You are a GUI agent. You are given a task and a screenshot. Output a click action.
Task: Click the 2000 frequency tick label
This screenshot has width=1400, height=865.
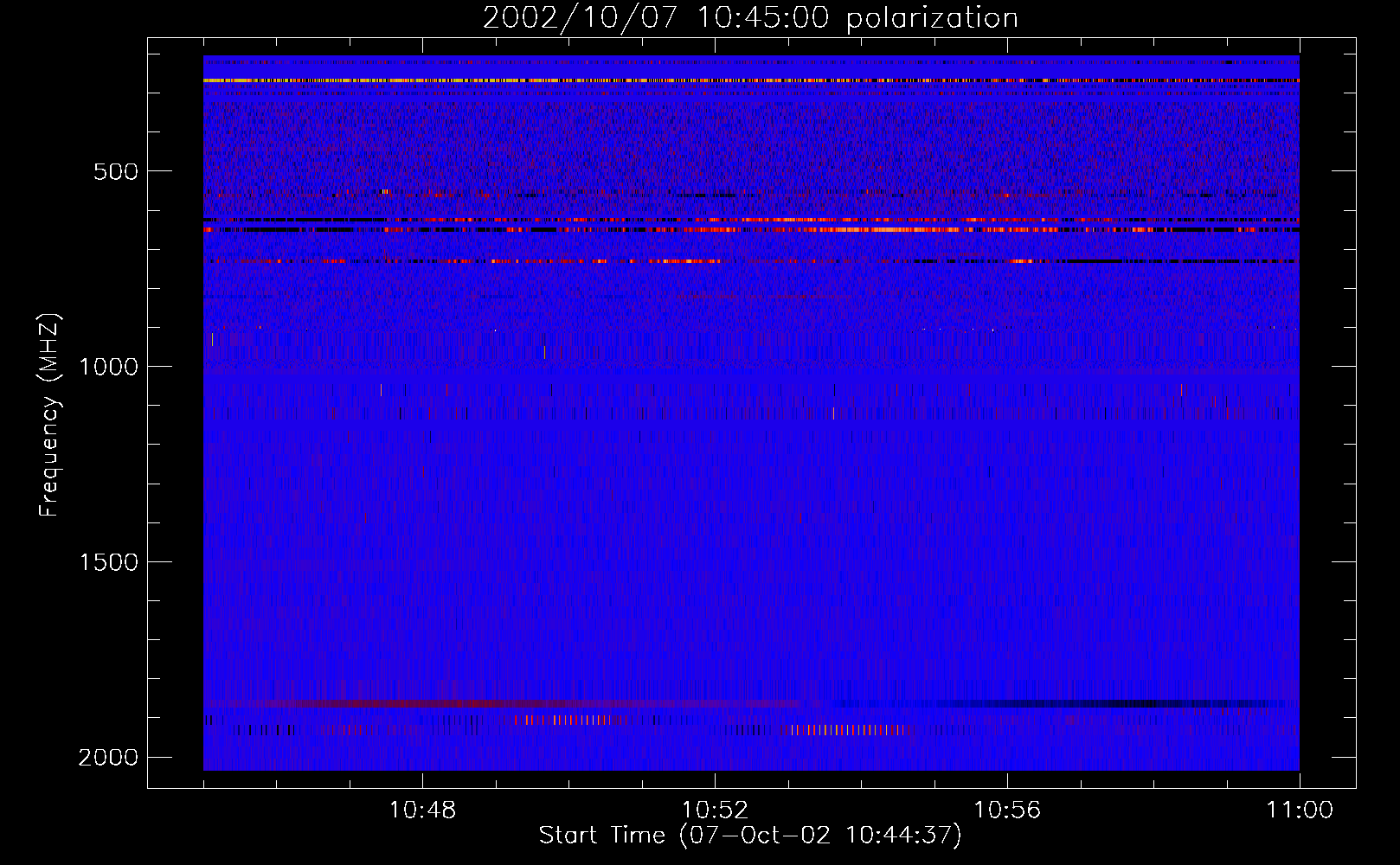[108, 758]
